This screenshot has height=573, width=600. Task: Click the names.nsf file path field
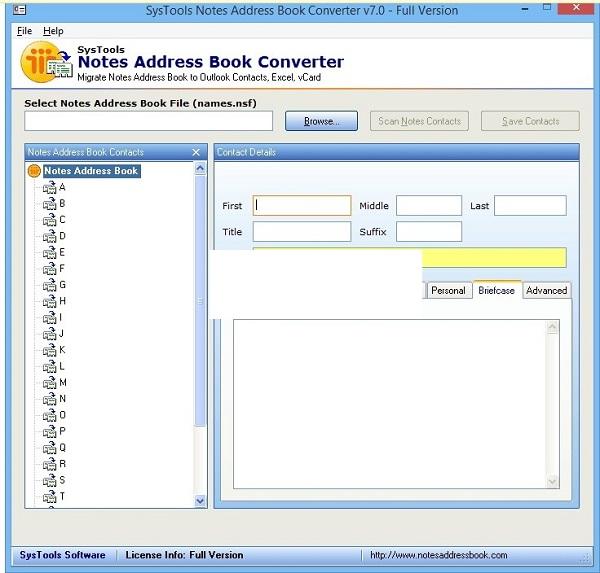[x=148, y=121]
